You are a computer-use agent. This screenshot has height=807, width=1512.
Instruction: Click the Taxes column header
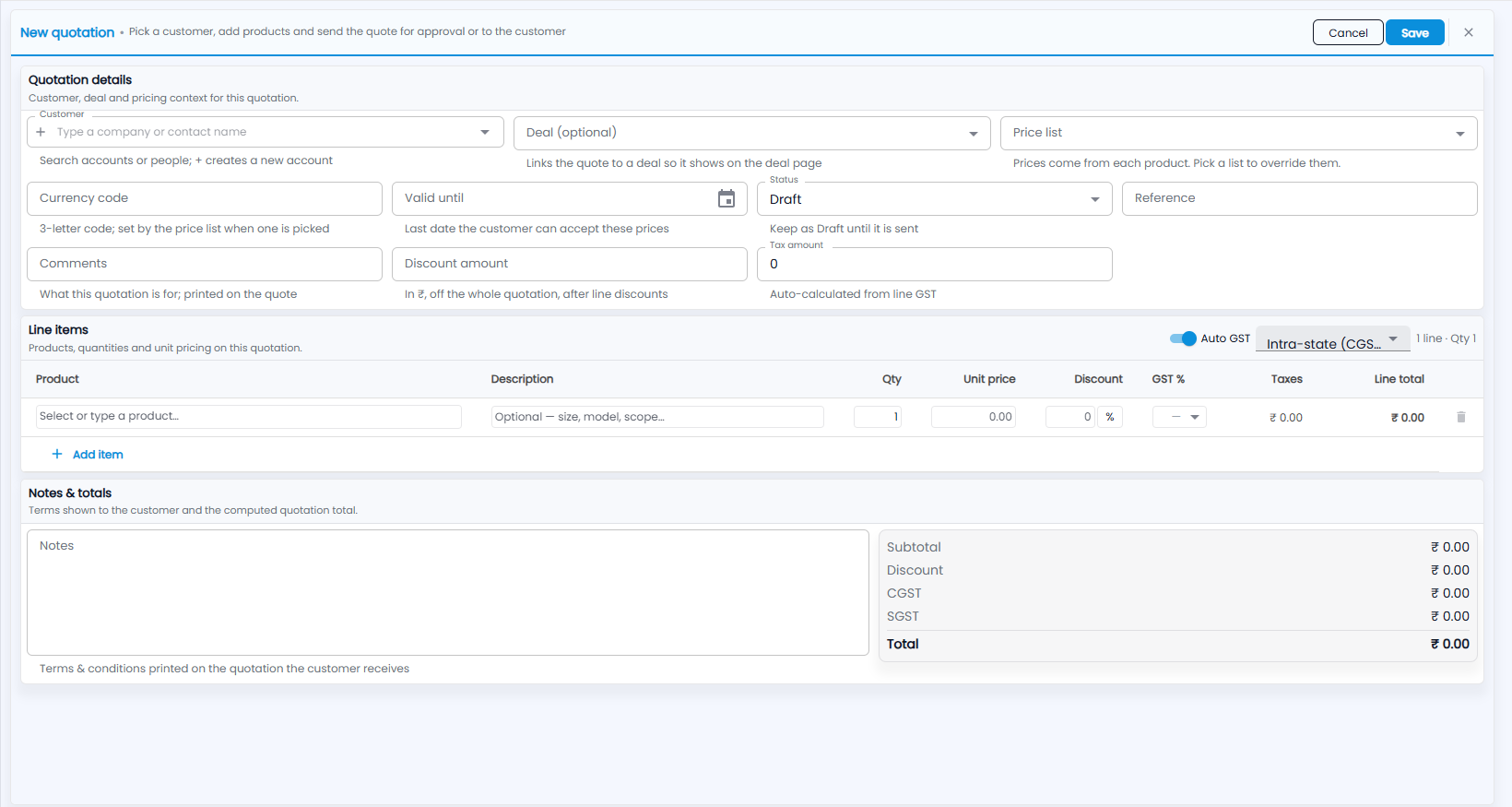pyautogui.click(x=1286, y=379)
